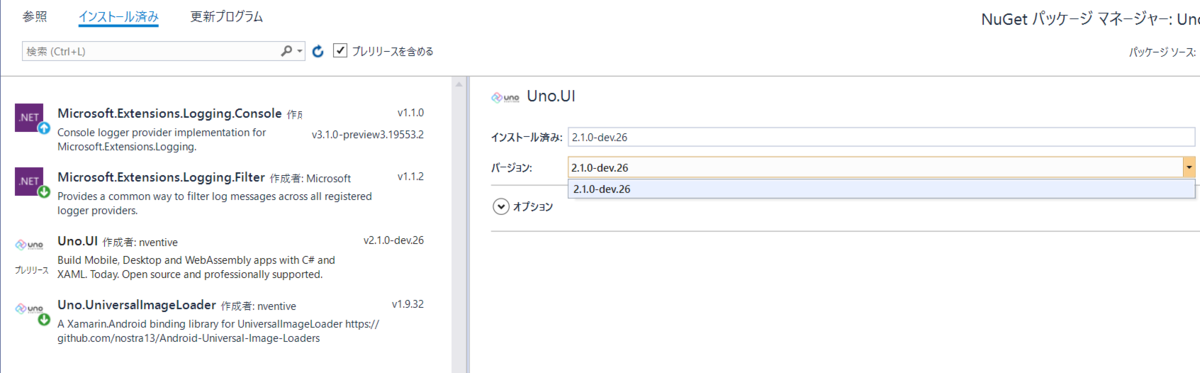Open search history dropdown arrow
The height and width of the screenshot is (373, 1200).
click(300, 50)
